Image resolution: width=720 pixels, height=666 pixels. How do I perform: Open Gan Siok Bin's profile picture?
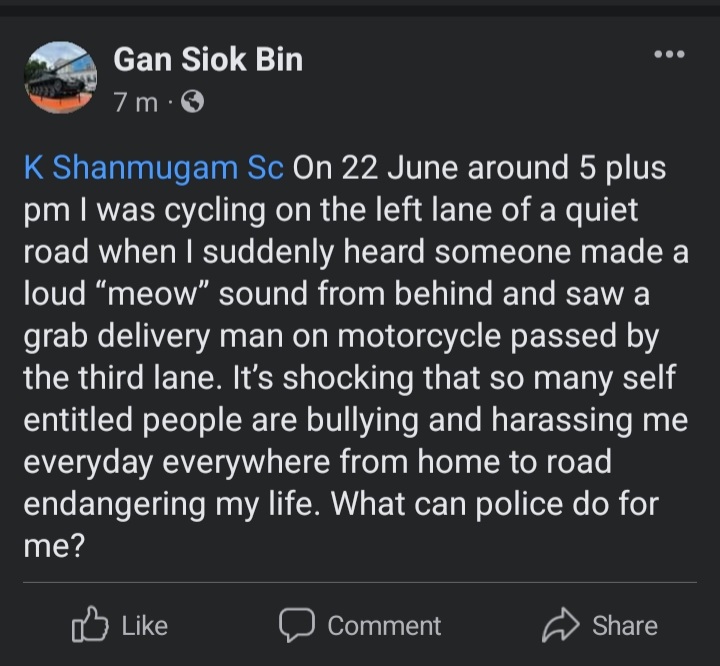(x=61, y=77)
